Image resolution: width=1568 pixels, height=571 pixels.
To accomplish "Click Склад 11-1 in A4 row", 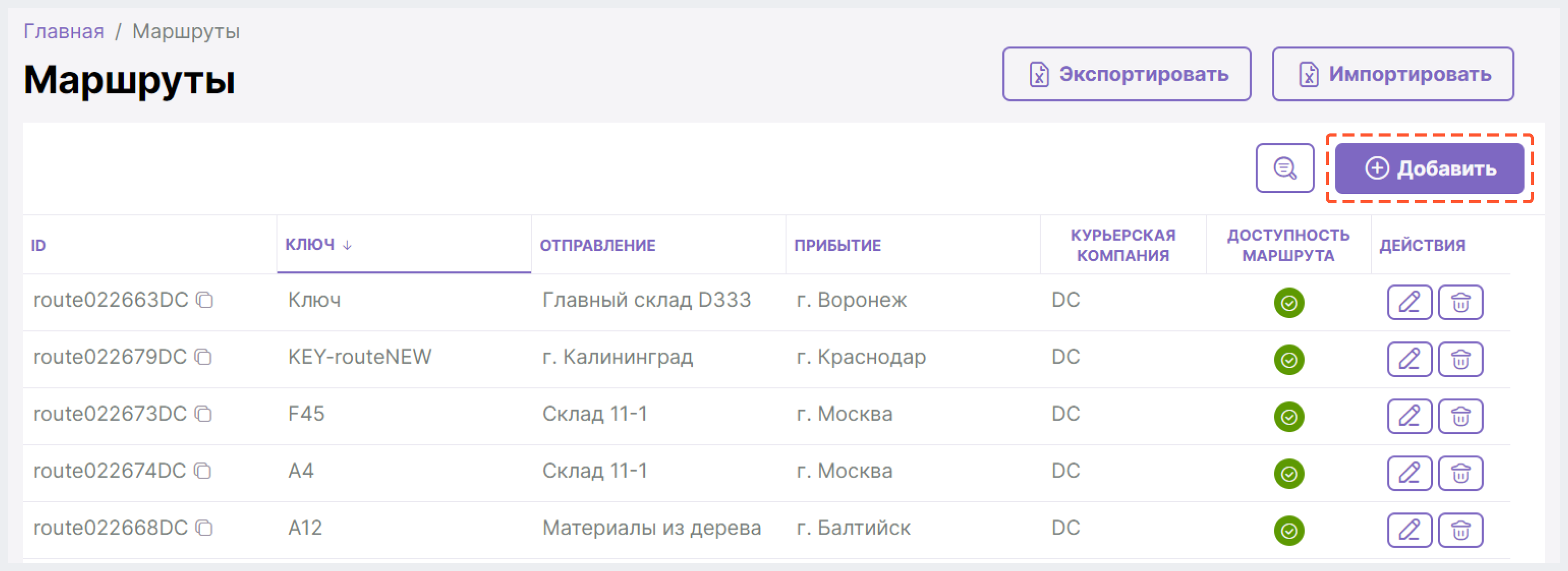I will pyautogui.click(x=595, y=471).
